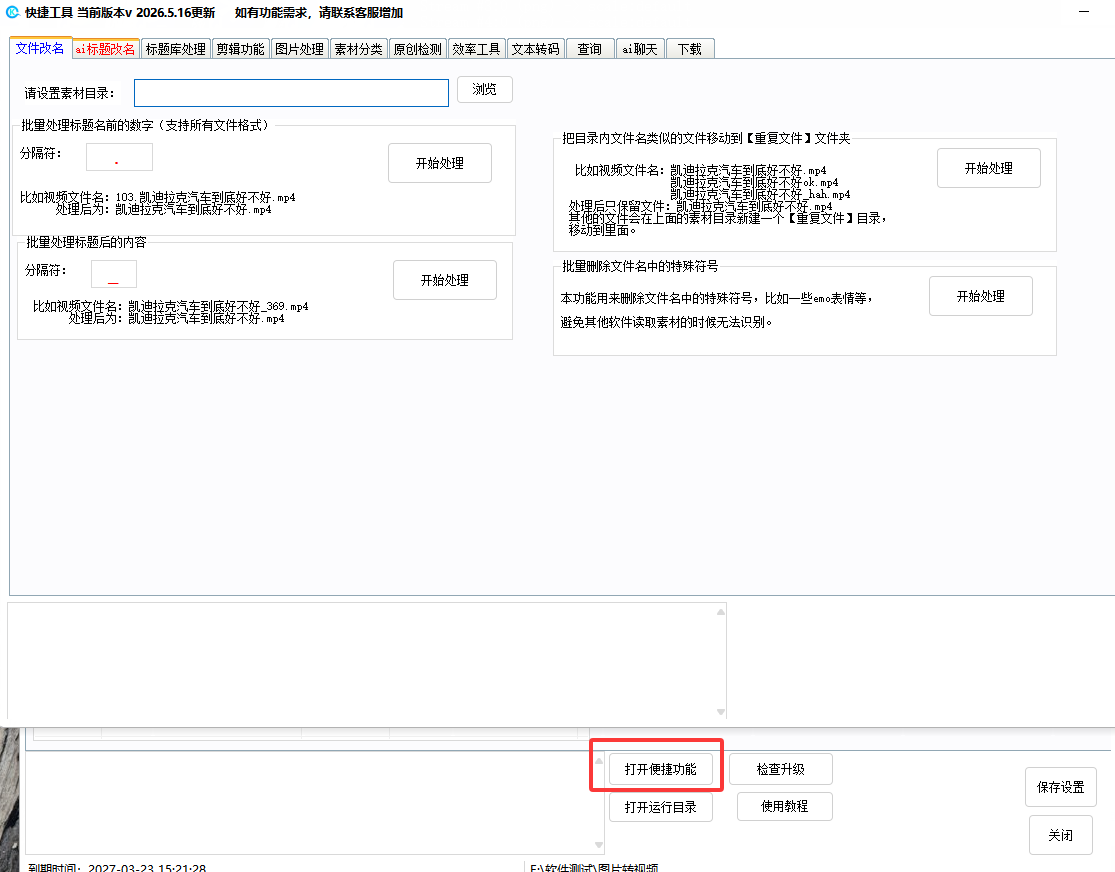1115x872 pixels.
Task: Go to the 图片处理 tab
Action: click(299, 49)
